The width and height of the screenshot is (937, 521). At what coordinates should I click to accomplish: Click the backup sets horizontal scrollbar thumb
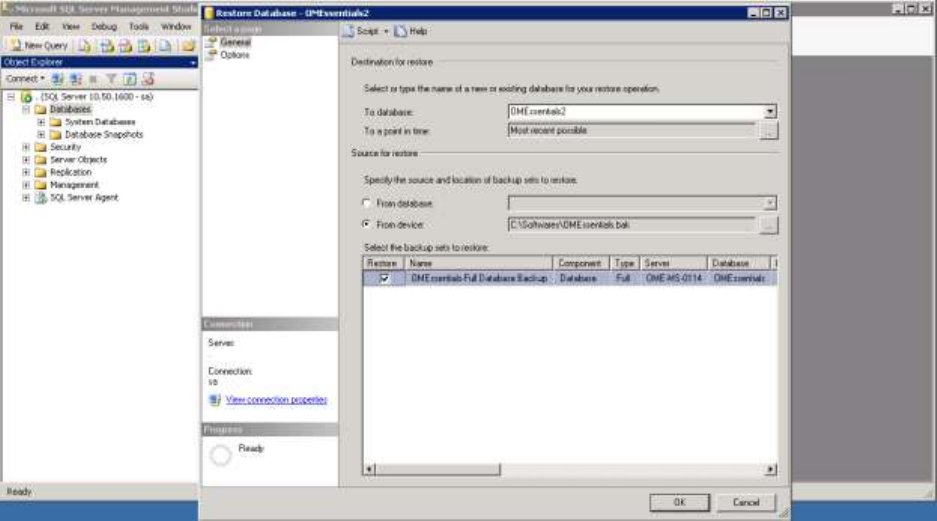click(438, 470)
